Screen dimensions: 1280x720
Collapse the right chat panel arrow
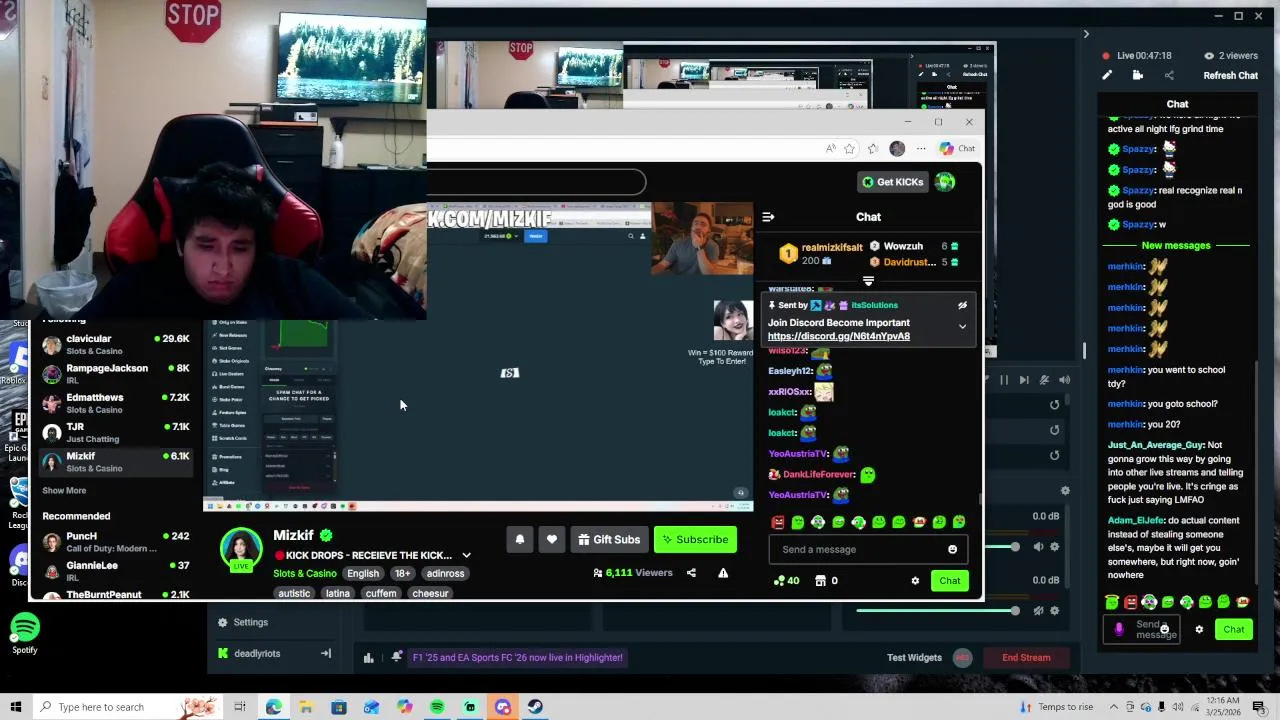[1086, 35]
